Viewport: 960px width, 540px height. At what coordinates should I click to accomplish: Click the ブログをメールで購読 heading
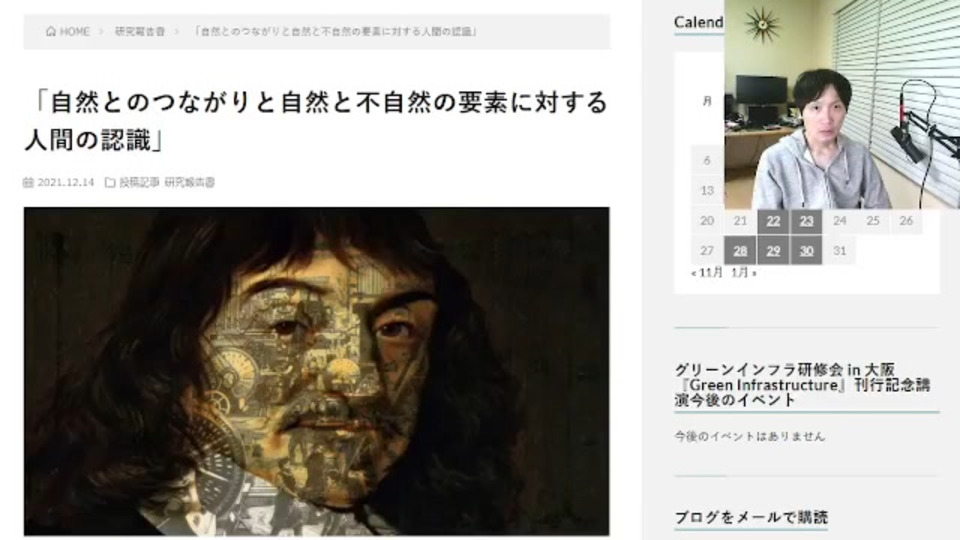point(751,517)
